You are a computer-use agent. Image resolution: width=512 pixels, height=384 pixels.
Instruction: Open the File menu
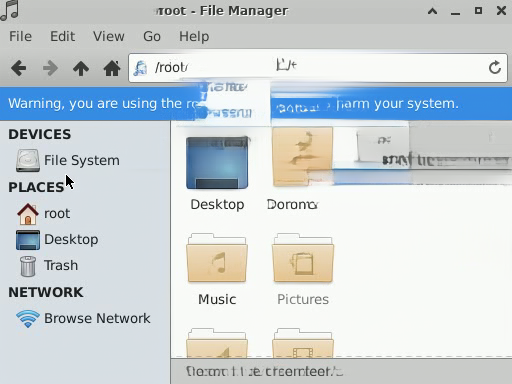(x=20, y=36)
